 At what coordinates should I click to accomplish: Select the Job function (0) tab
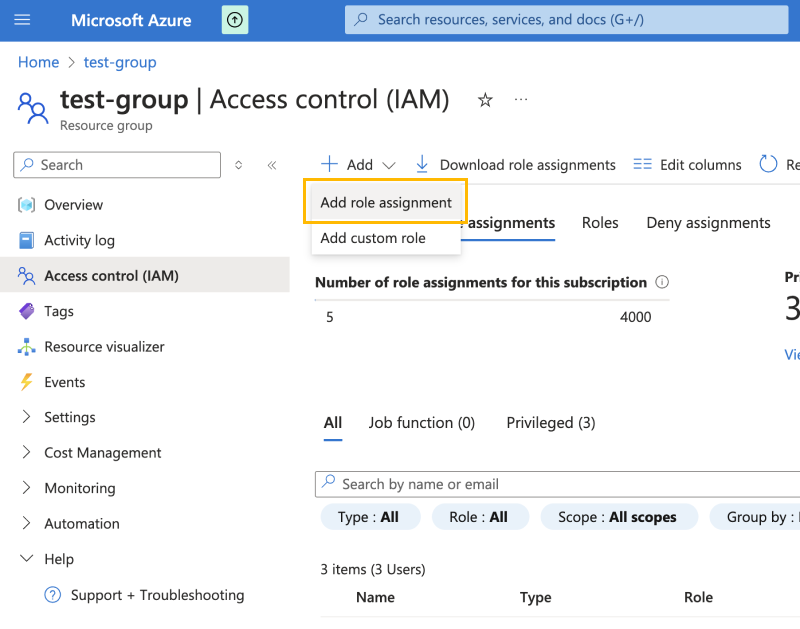point(421,423)
